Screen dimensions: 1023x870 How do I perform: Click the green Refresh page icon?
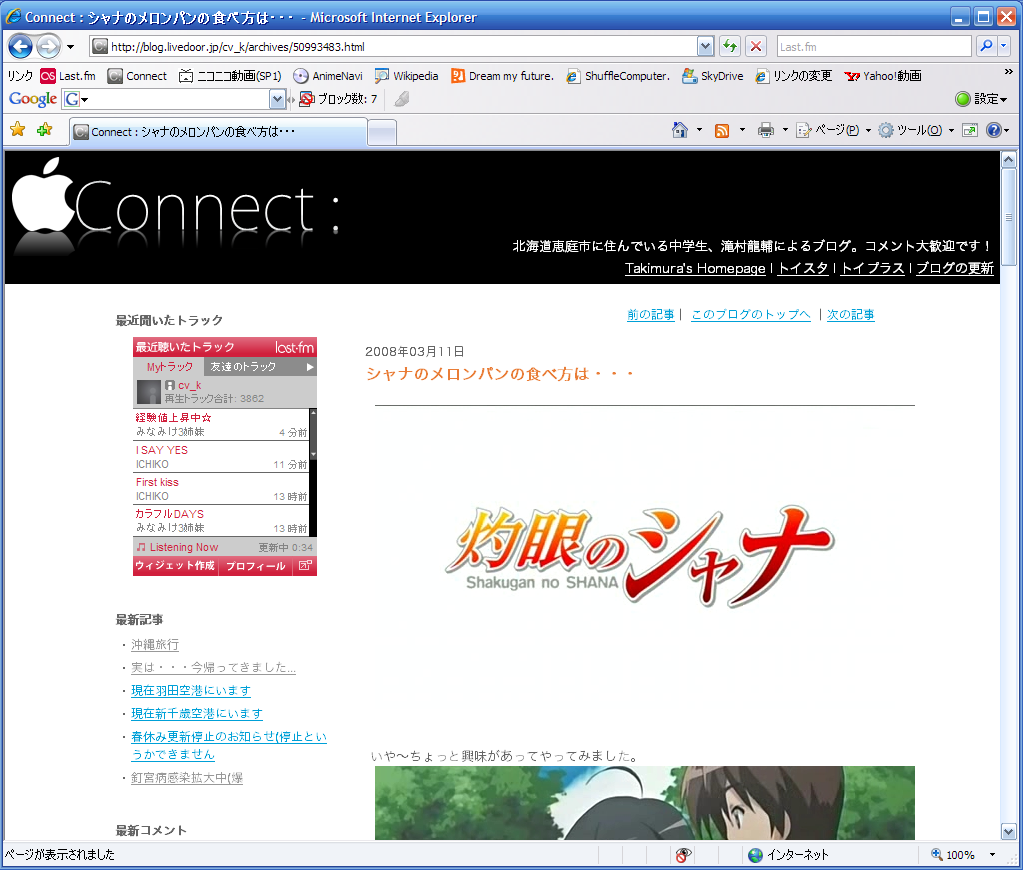(730, 46)
